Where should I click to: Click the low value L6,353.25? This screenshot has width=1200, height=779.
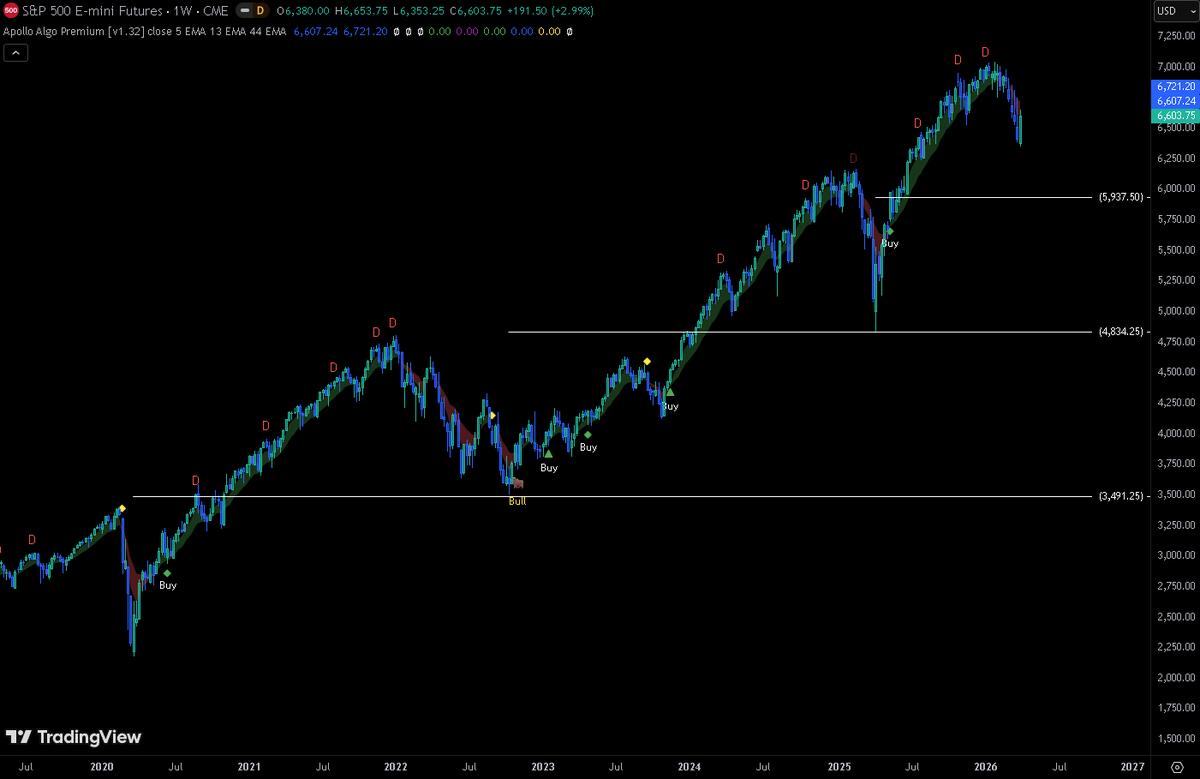pyautogui.click(x=420, y=10)
